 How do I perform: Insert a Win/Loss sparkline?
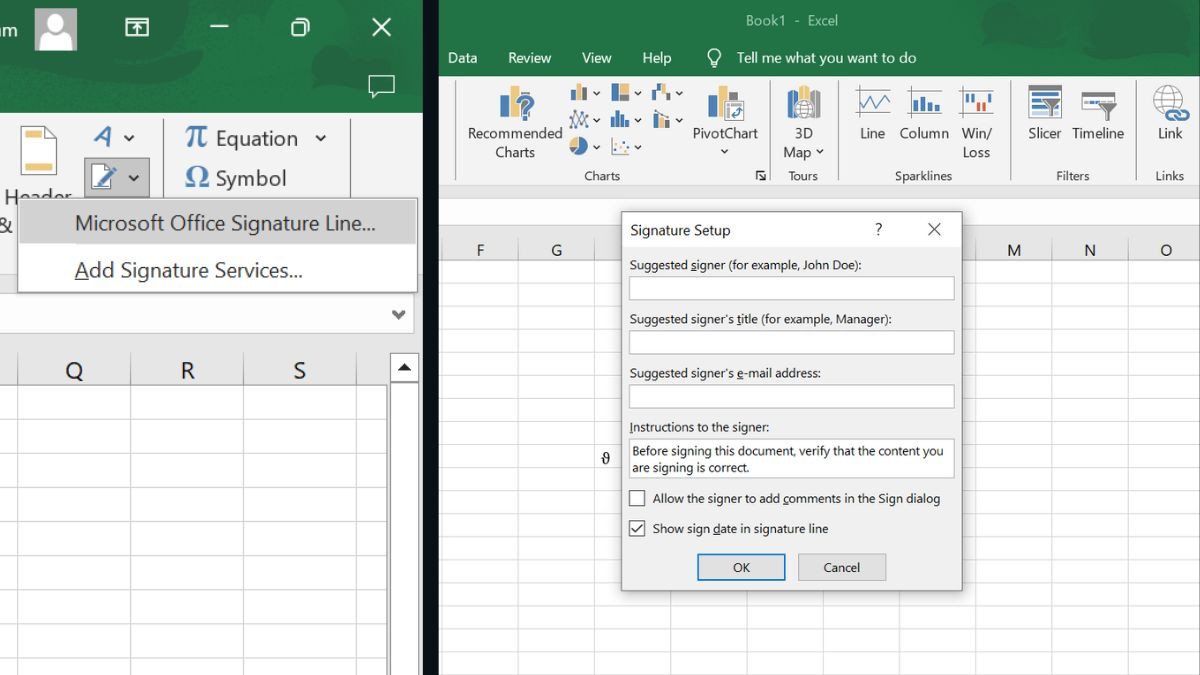[976, 123]
